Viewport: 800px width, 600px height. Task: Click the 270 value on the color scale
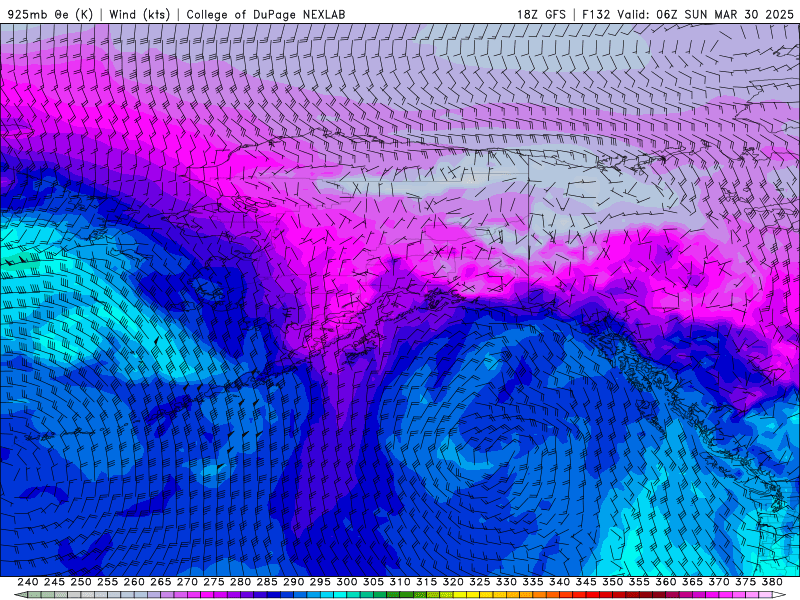[187, 582]
